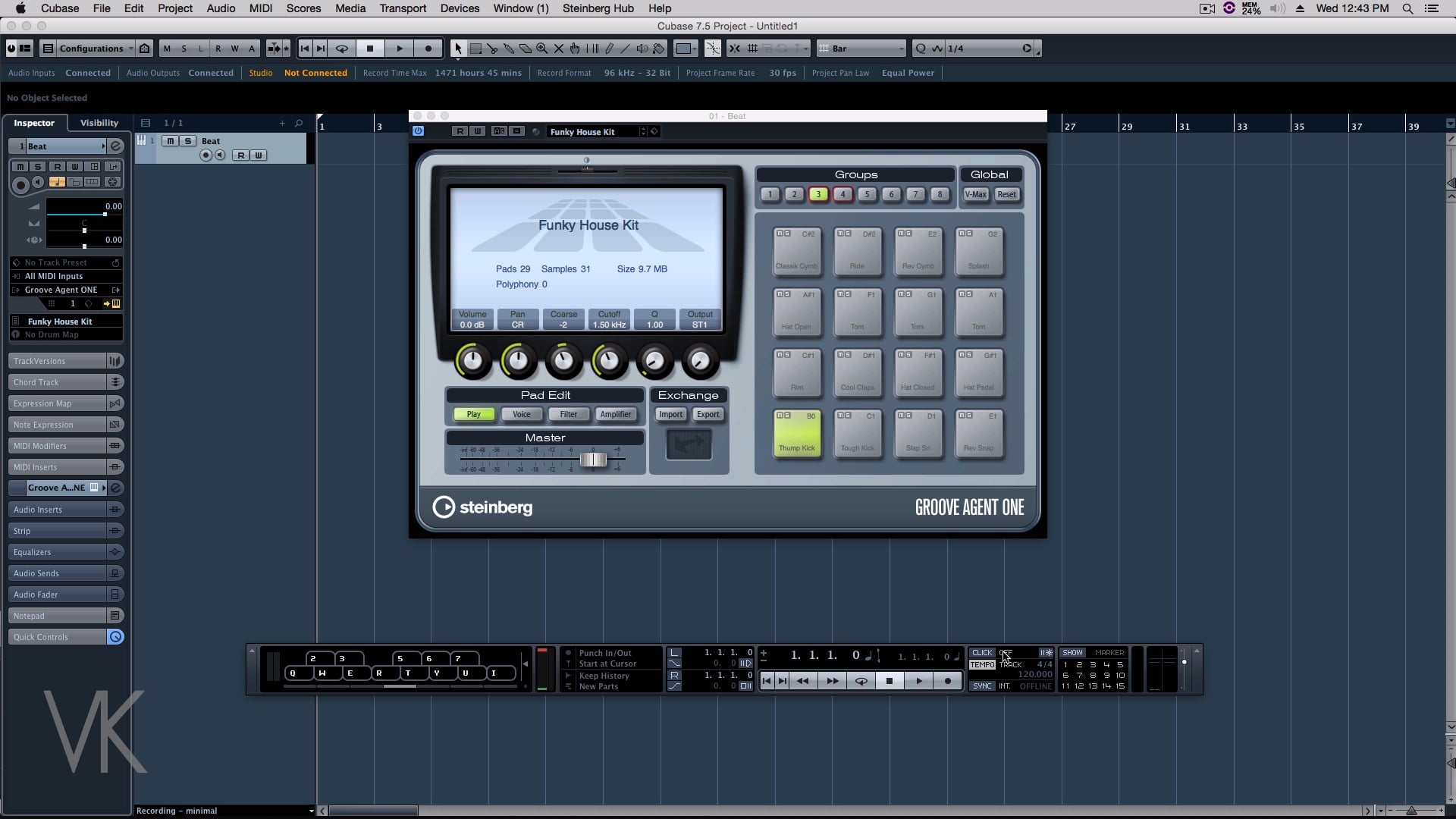
Task: Open the Devices menu
Action: click(x=460, y=8)
